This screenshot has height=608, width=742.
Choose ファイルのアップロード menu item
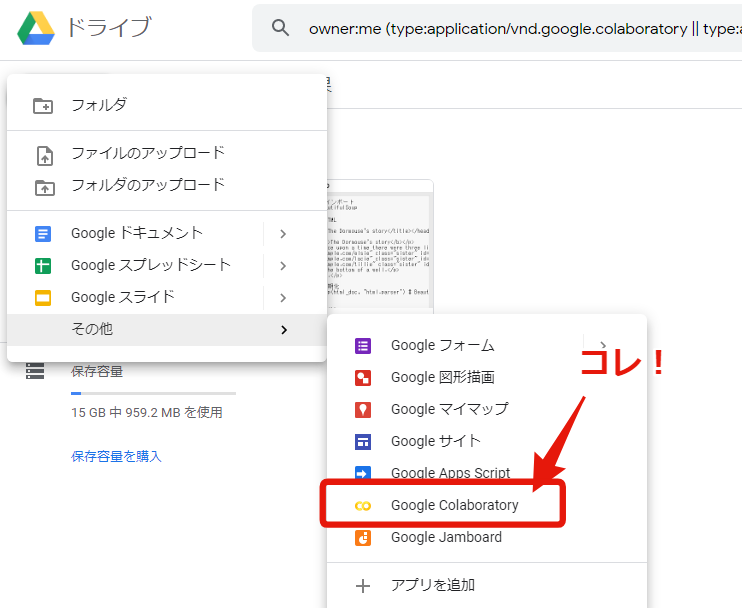click(x=167, y=153)
